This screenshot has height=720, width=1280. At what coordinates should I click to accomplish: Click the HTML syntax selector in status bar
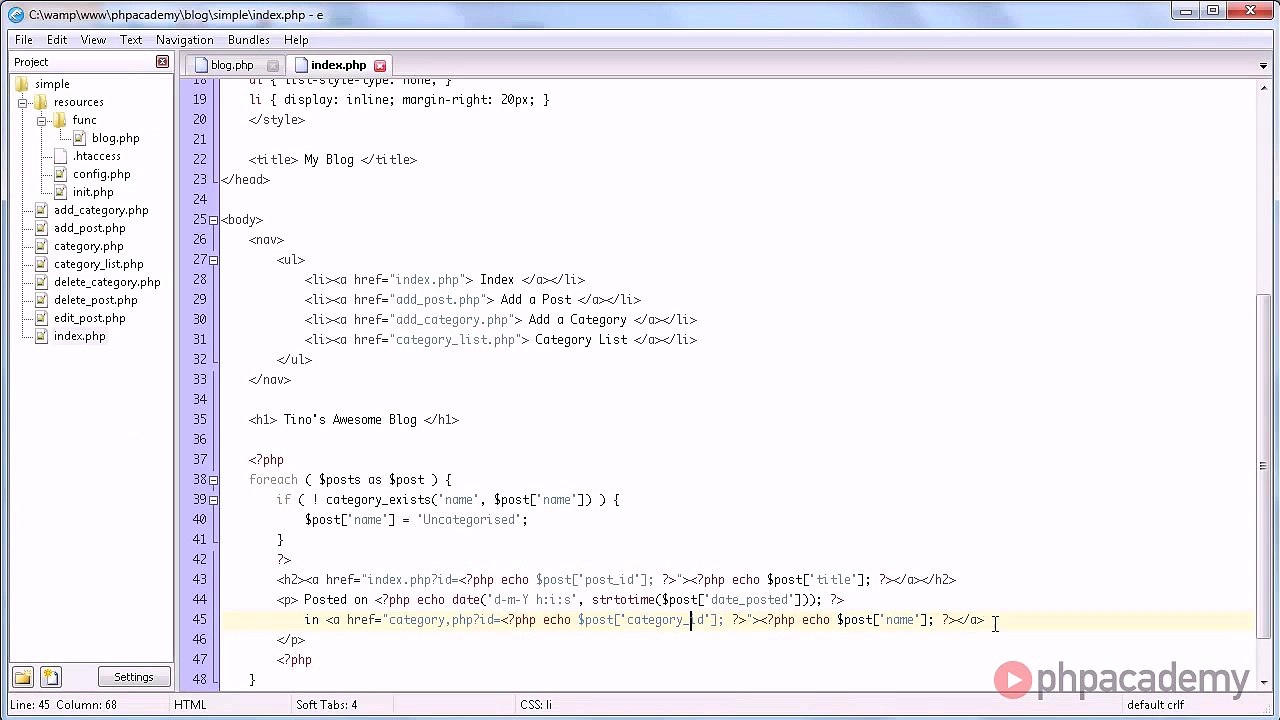pyautogui.click(x=190, y=705)
